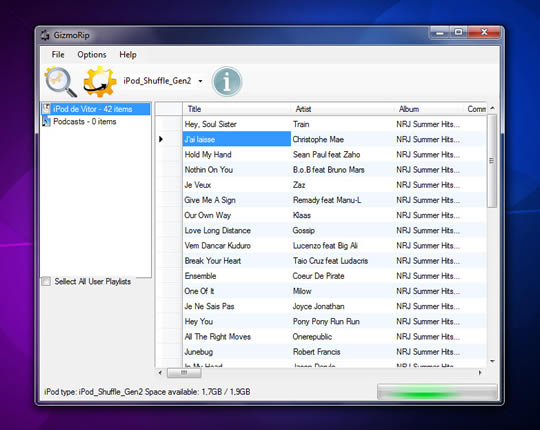The width and height of the screenshot is (540, 430).
Task: Select the song Vem Dancar Kuduro
Action: (x=236, y=245)
